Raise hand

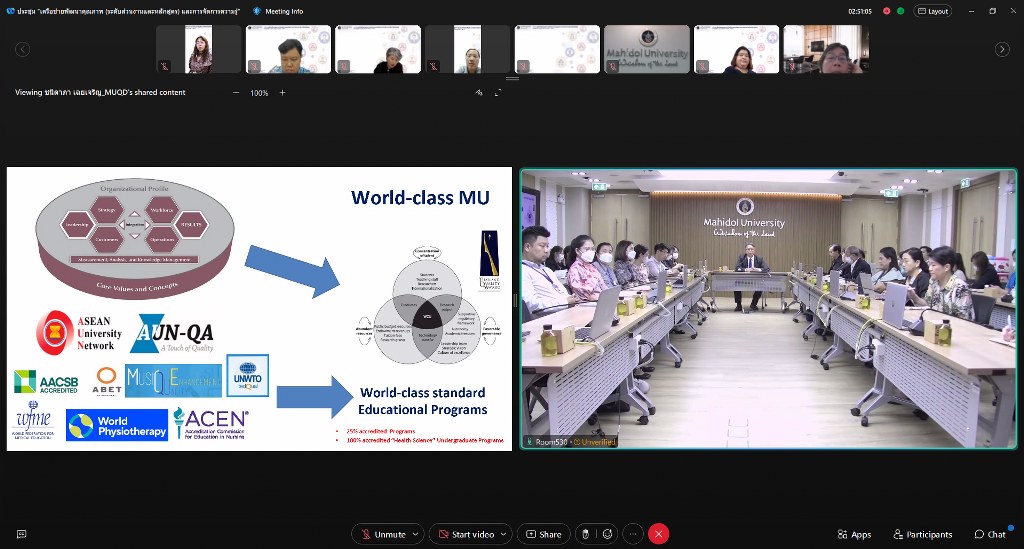(x=585, y=534)
